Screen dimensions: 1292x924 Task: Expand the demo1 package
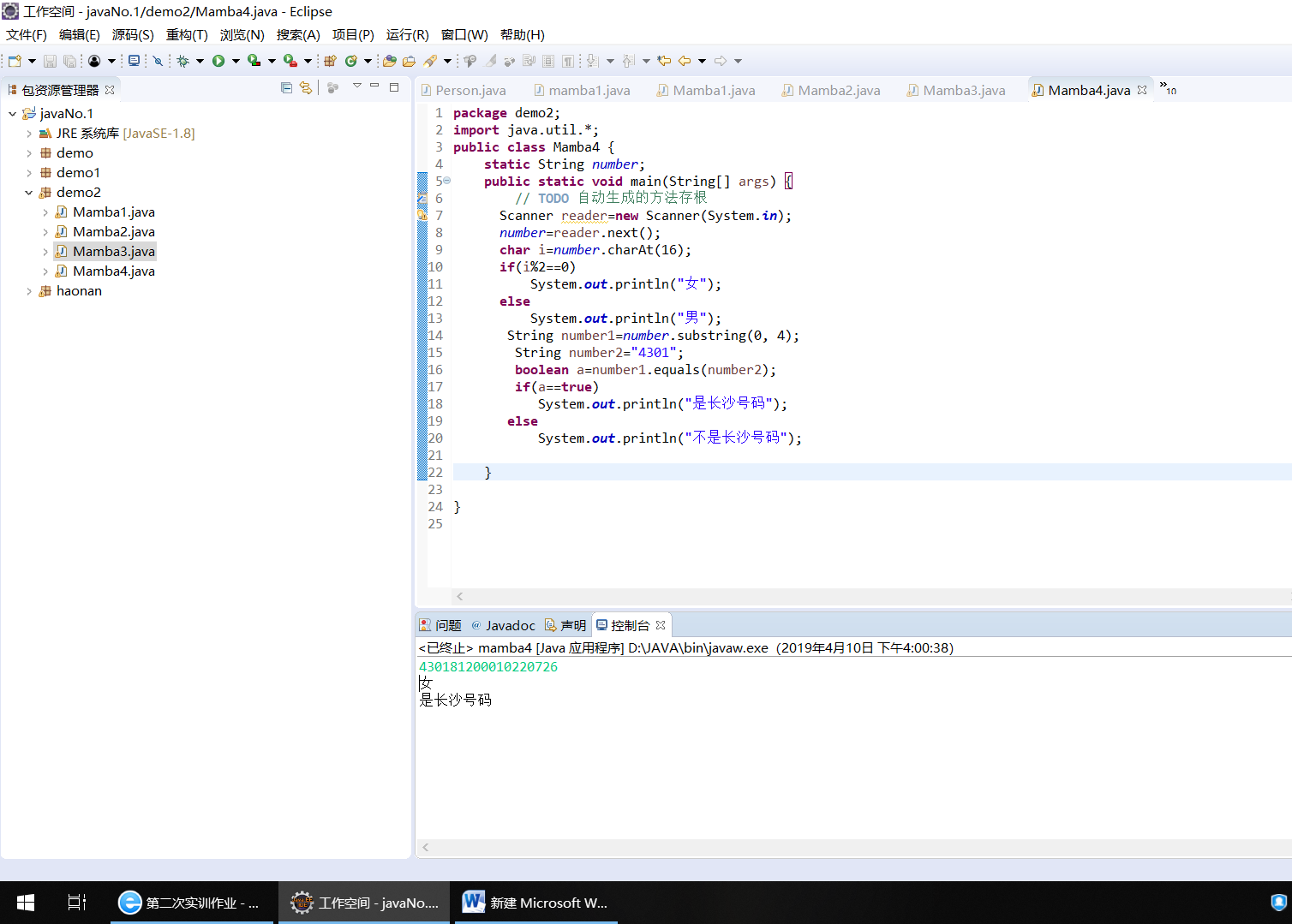pyautogui.click(x=28, y=173)
